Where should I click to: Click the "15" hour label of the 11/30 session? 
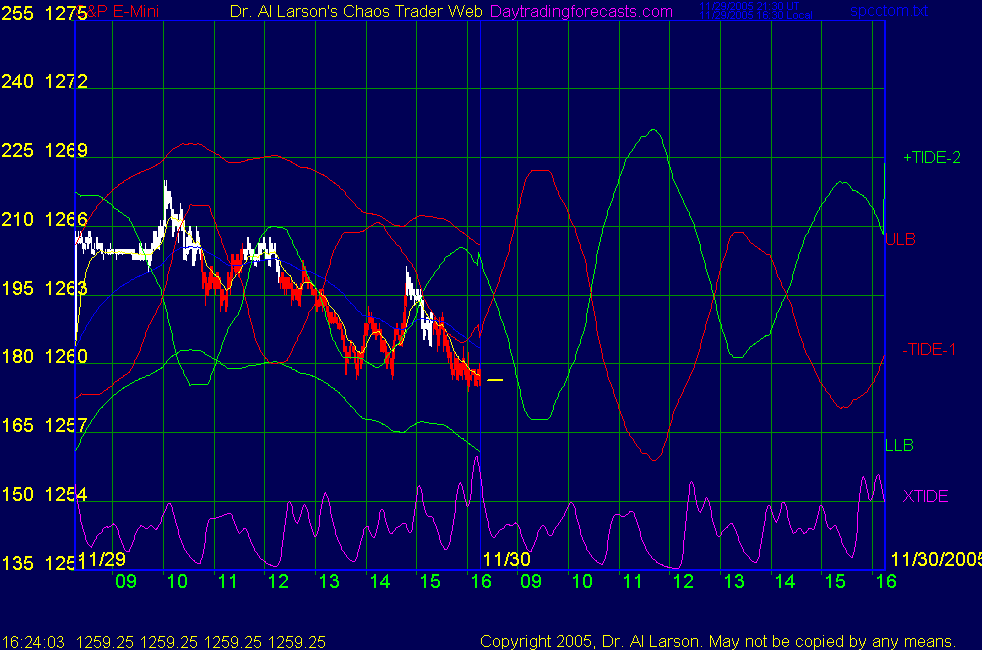(x=835, y=581)
